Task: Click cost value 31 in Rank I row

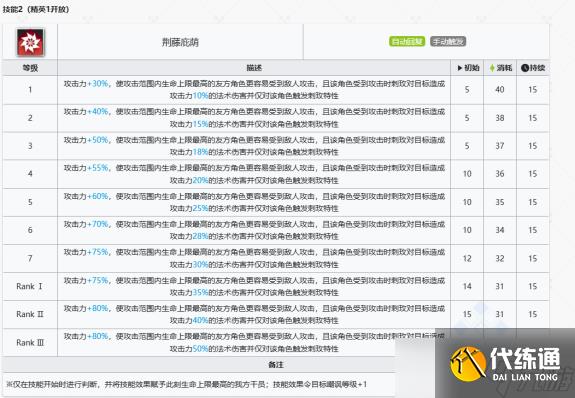Action: 500,286
